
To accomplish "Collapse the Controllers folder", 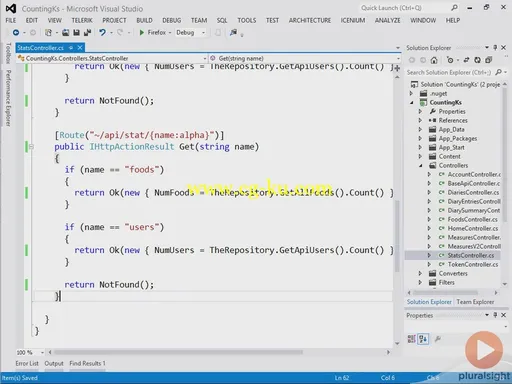I will (421, 165).
